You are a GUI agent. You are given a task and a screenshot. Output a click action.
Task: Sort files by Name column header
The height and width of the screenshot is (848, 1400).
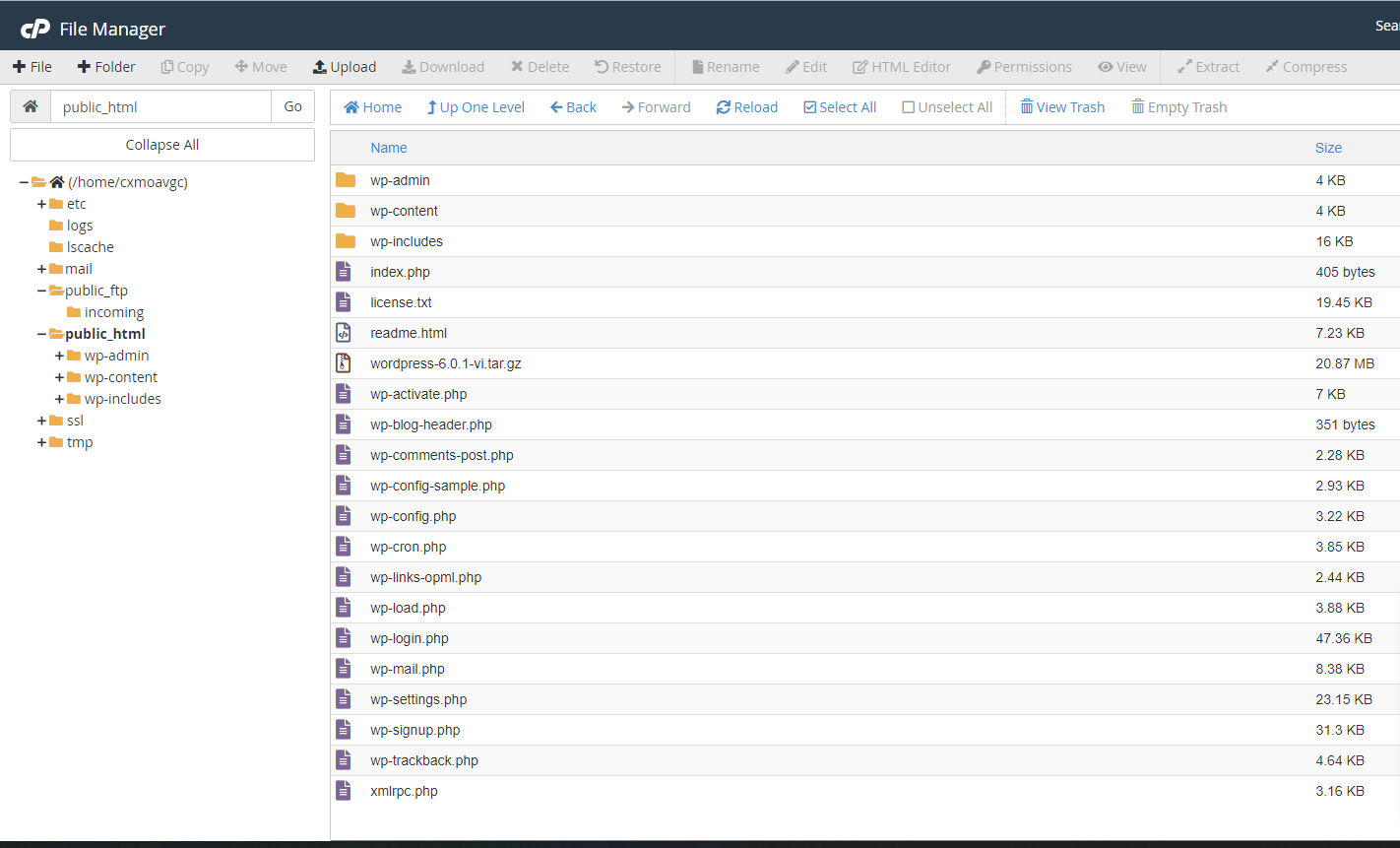click(389, 148)
